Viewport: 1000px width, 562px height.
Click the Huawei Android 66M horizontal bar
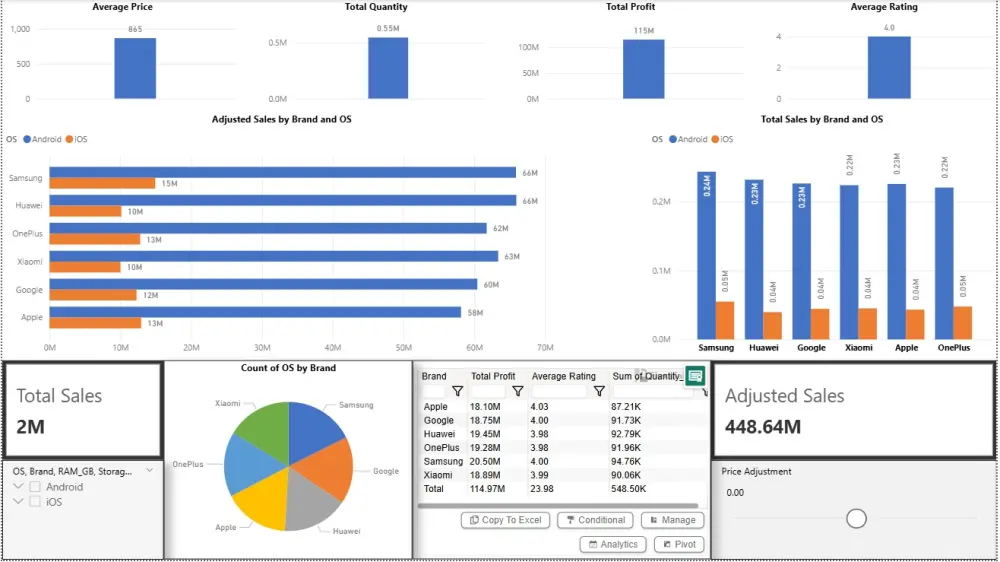(283, 200)
